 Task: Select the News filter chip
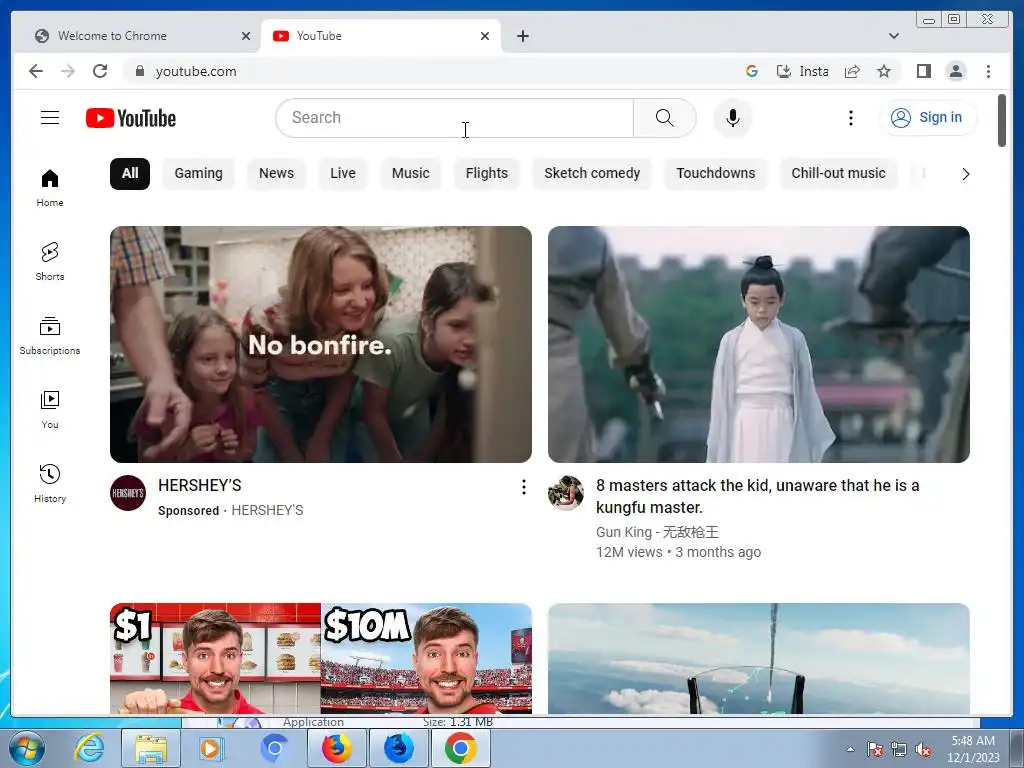(276, 174)
